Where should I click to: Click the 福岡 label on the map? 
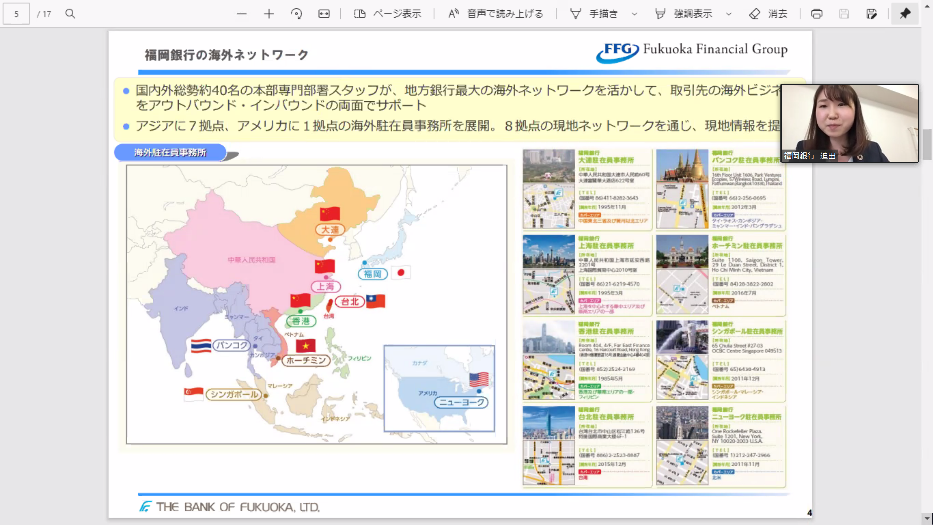[373, 274]
